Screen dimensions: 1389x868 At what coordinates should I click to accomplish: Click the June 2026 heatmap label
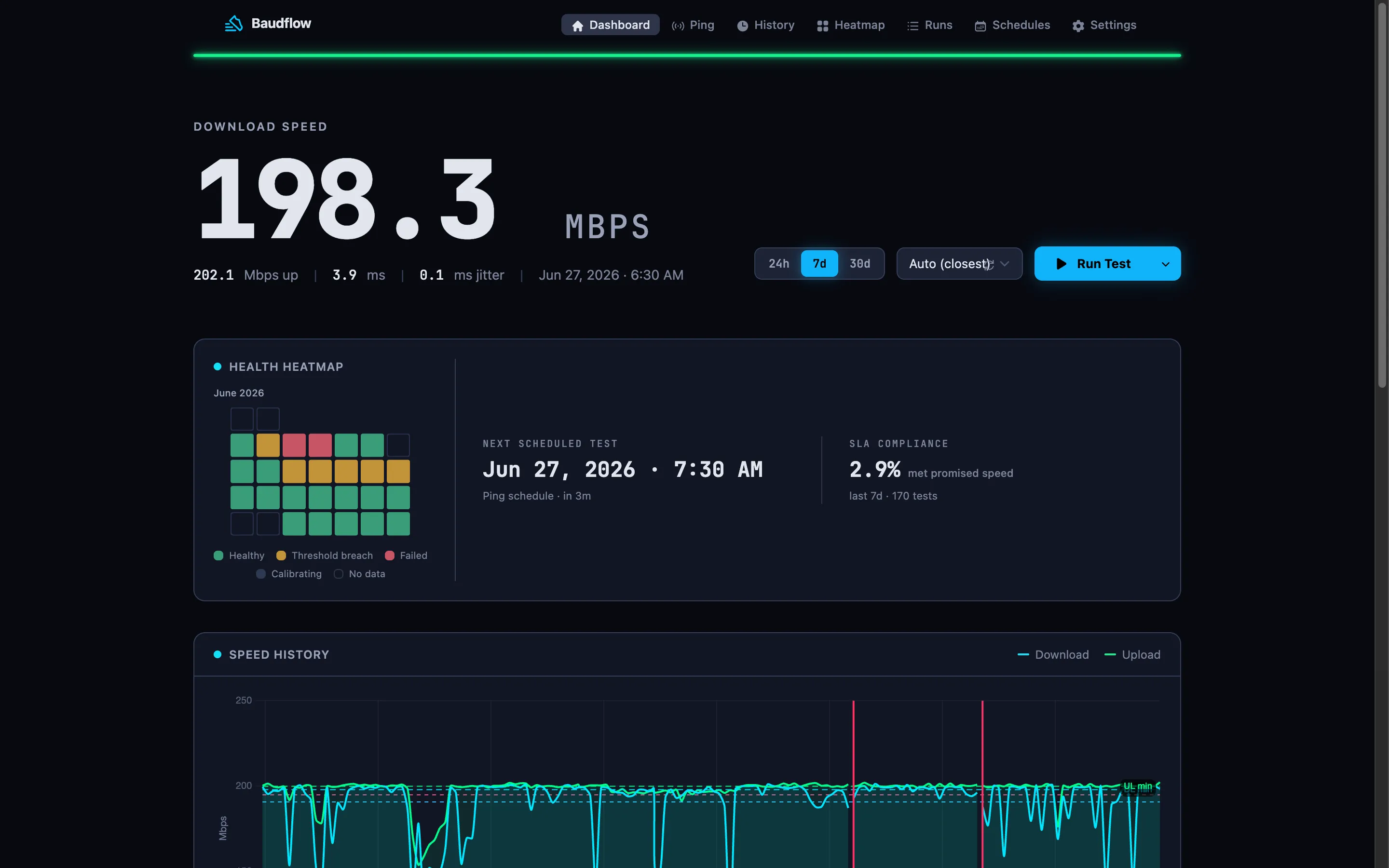point(239,393)
